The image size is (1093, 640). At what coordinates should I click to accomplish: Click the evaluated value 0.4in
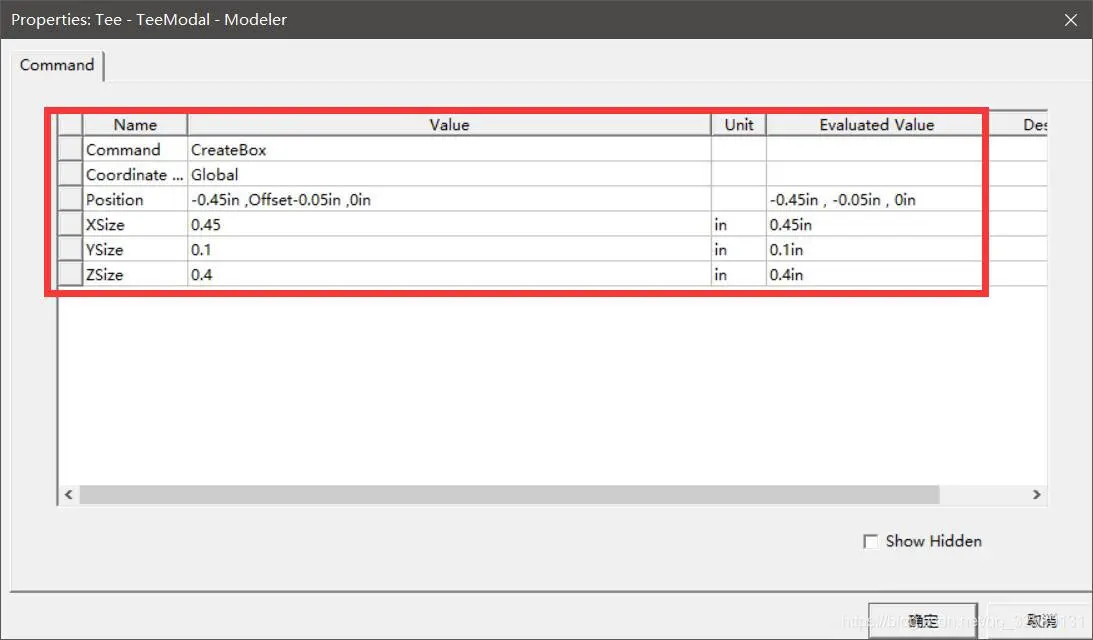tap(877, 275)
